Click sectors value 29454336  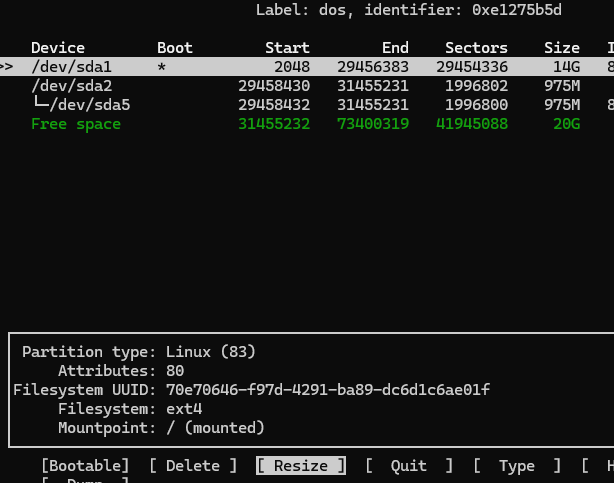tap(472, 67)
